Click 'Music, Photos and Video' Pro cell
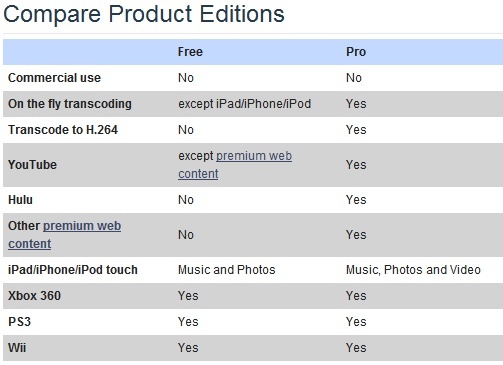The height and width of the screenshot is (365, 503). 413,270
